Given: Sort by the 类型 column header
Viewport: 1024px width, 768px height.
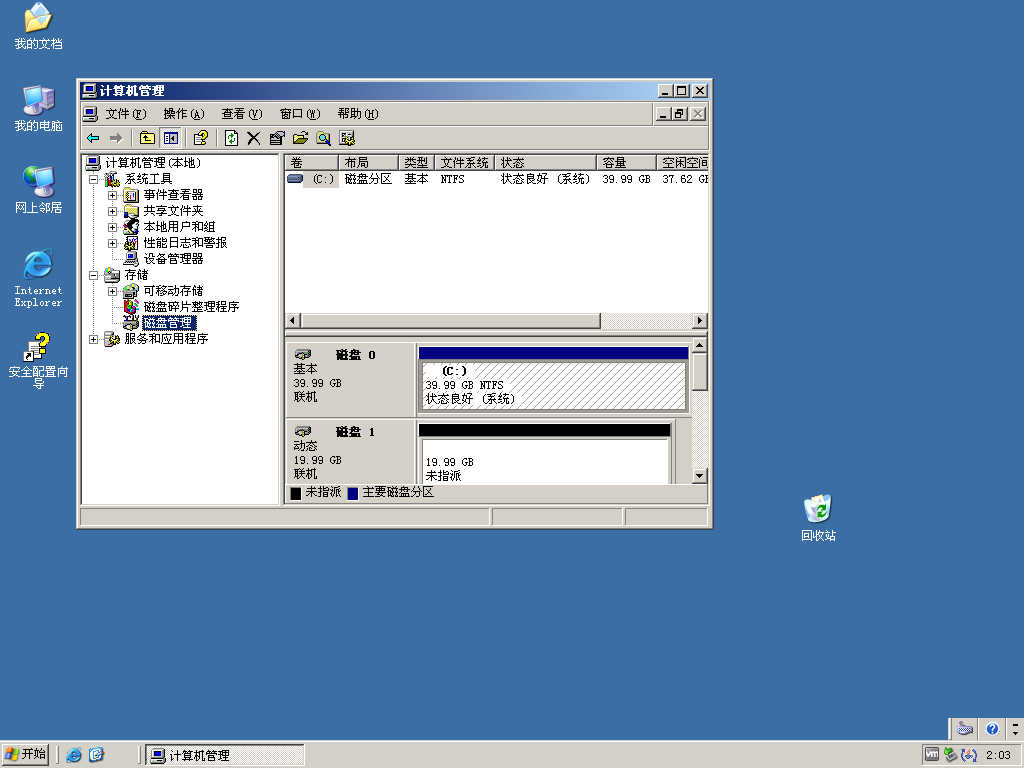Looking at the screenshot, I should coord(417,163).
